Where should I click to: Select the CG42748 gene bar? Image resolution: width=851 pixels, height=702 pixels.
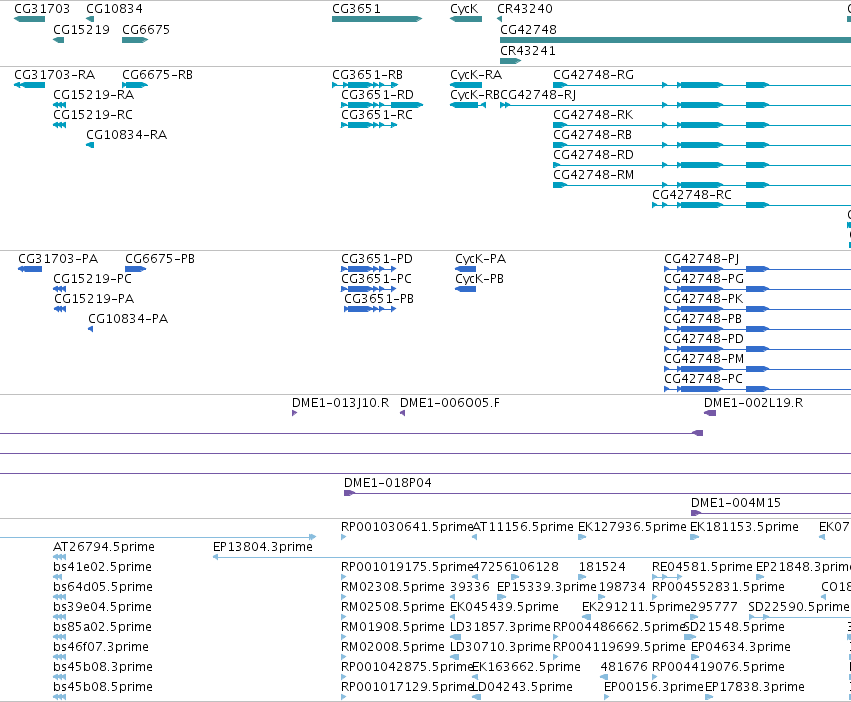[675, 40]
